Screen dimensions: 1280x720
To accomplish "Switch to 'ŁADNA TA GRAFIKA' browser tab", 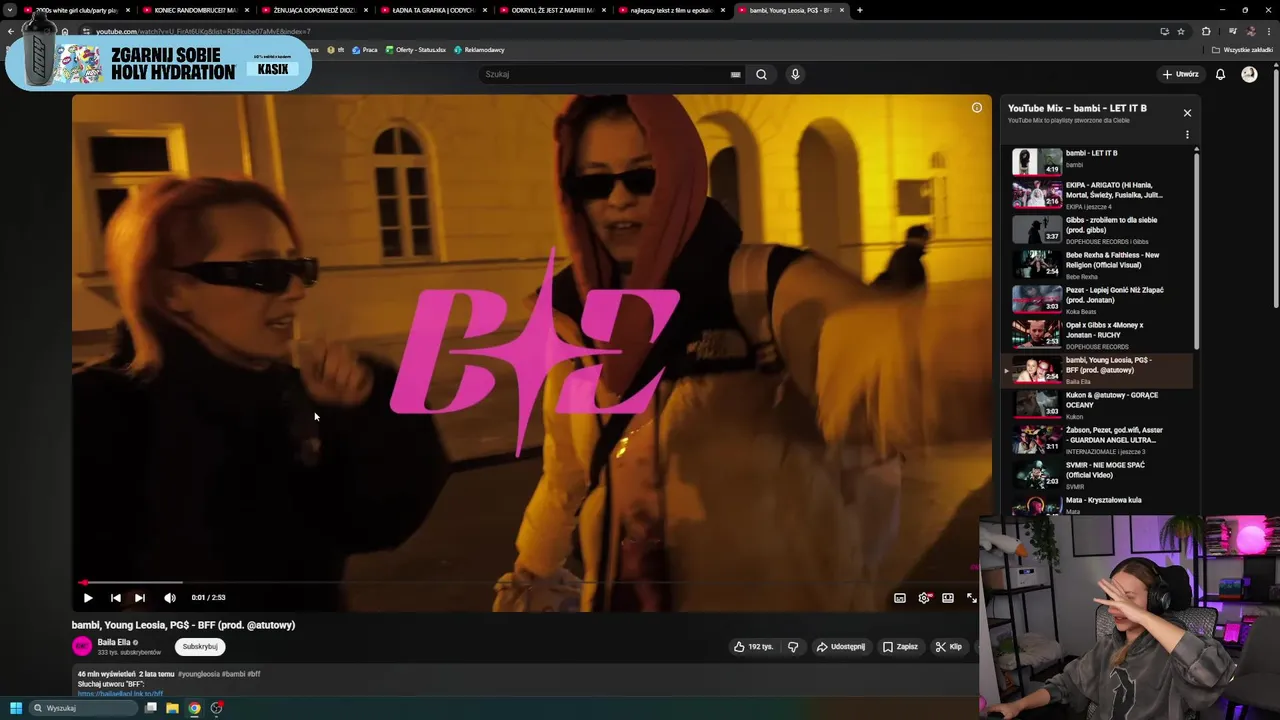I will 433,10.
